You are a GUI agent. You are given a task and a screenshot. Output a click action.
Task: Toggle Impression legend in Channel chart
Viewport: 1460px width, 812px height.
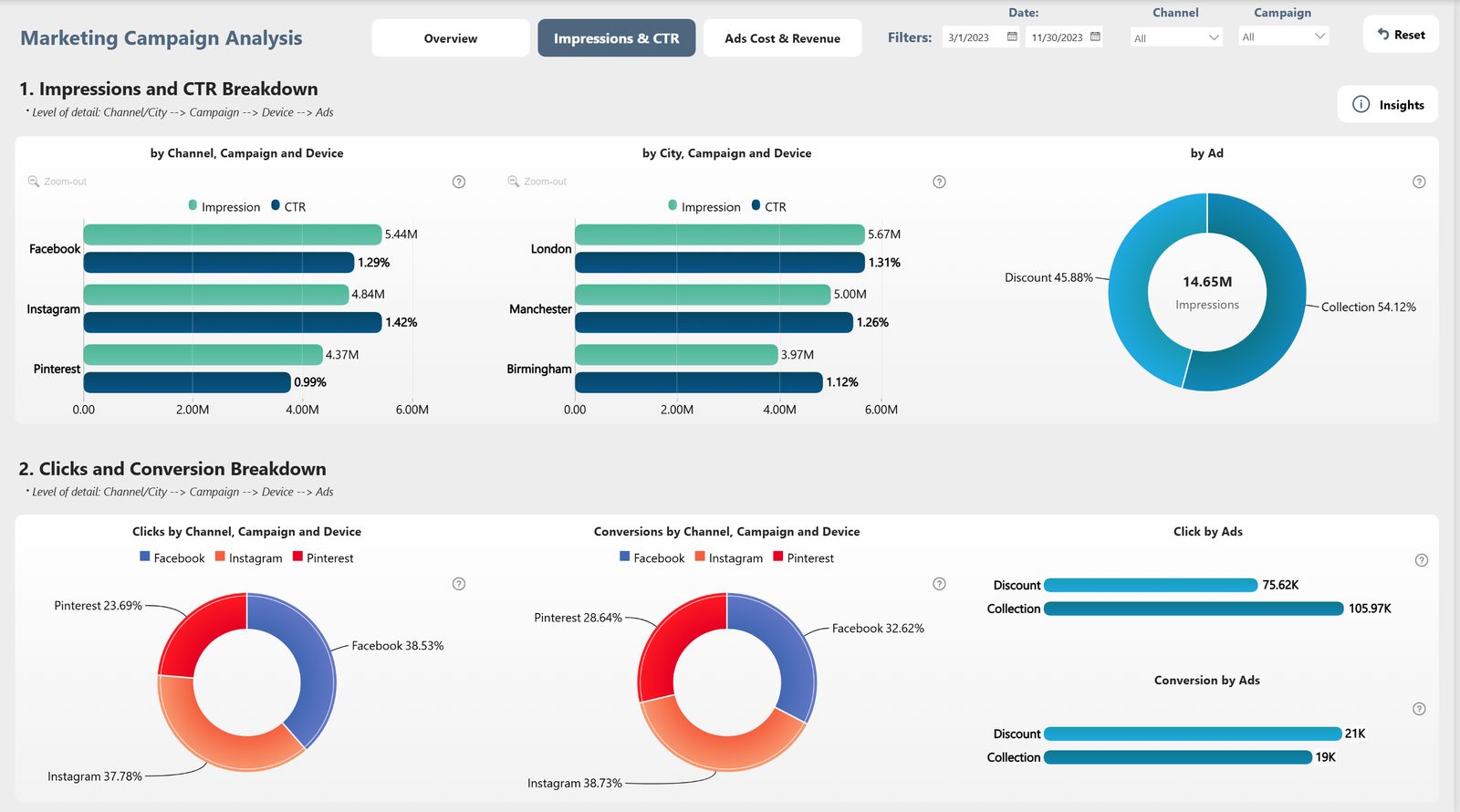[x=224, y=207]
